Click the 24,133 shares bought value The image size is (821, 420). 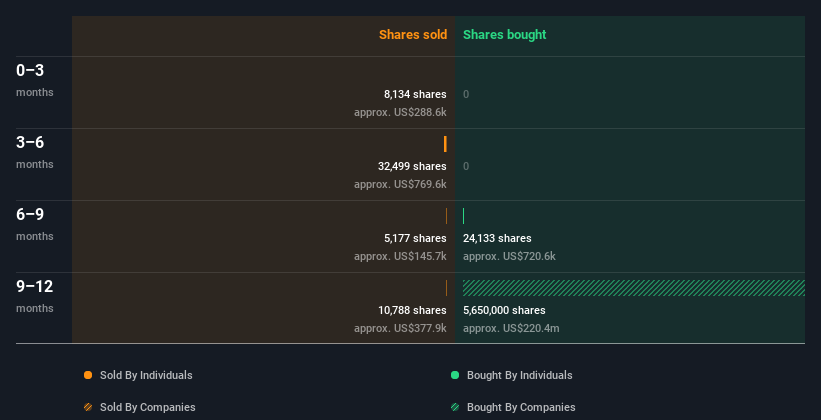[497, 238]
